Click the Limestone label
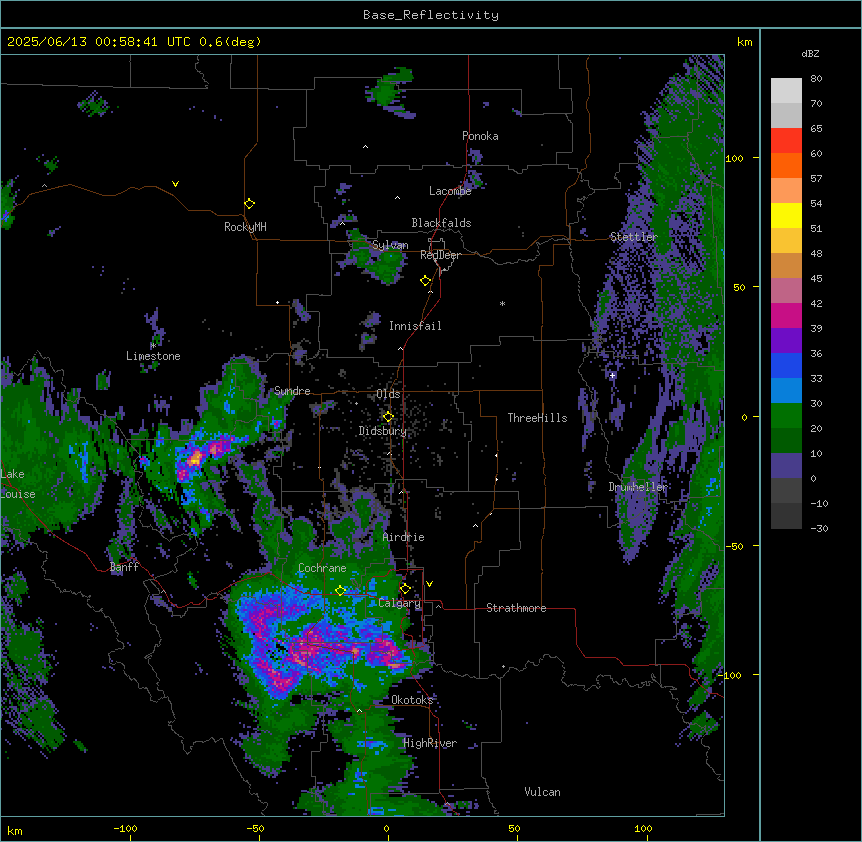 153,356
